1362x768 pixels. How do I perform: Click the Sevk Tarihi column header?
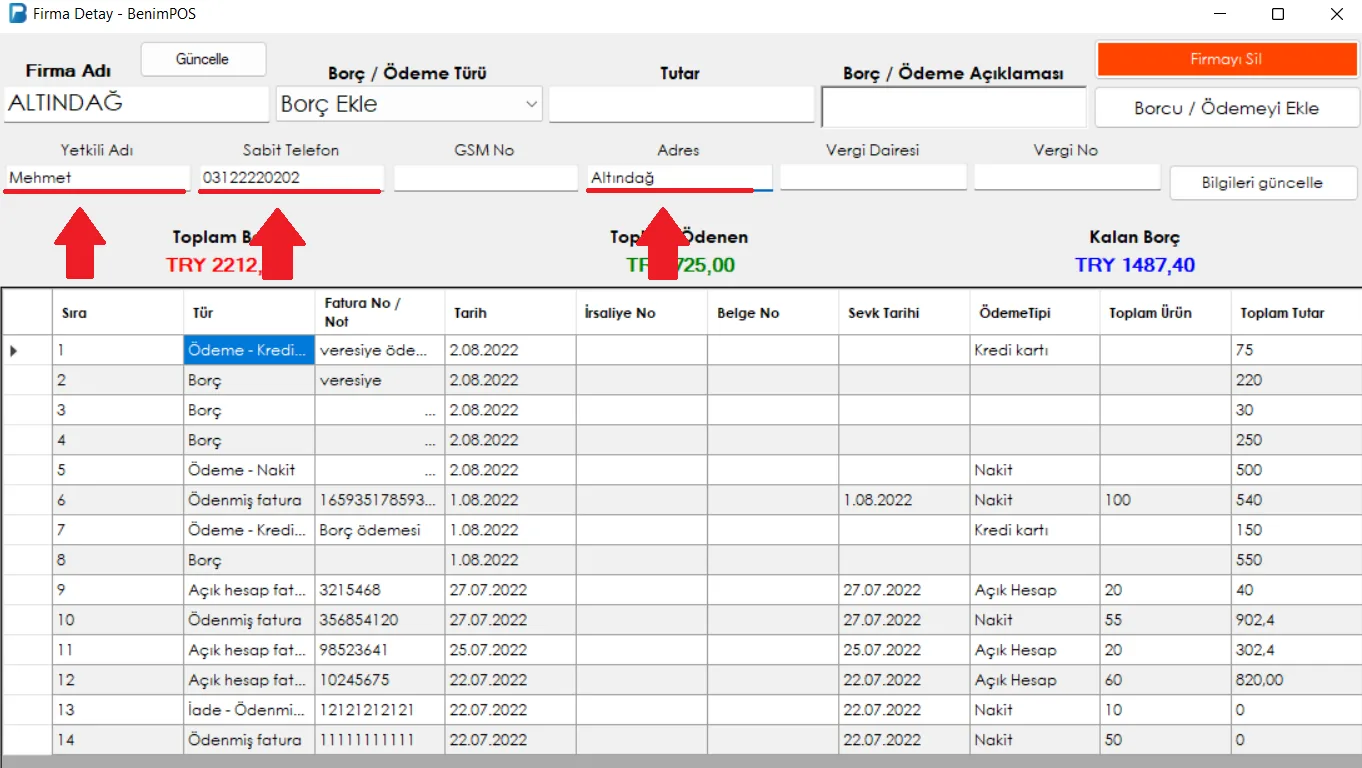pos(904,313)
